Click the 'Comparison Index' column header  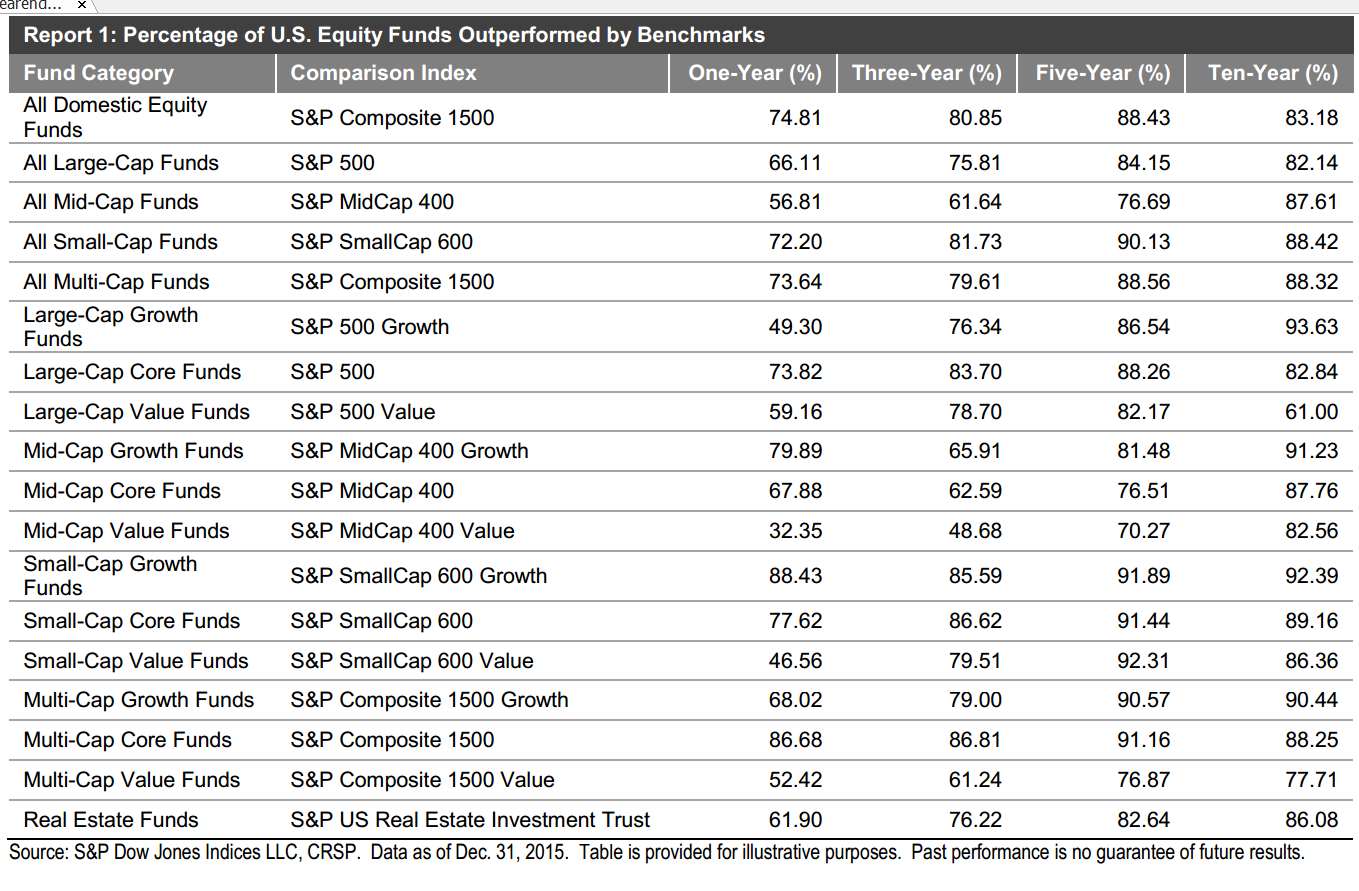pos(383,73)
